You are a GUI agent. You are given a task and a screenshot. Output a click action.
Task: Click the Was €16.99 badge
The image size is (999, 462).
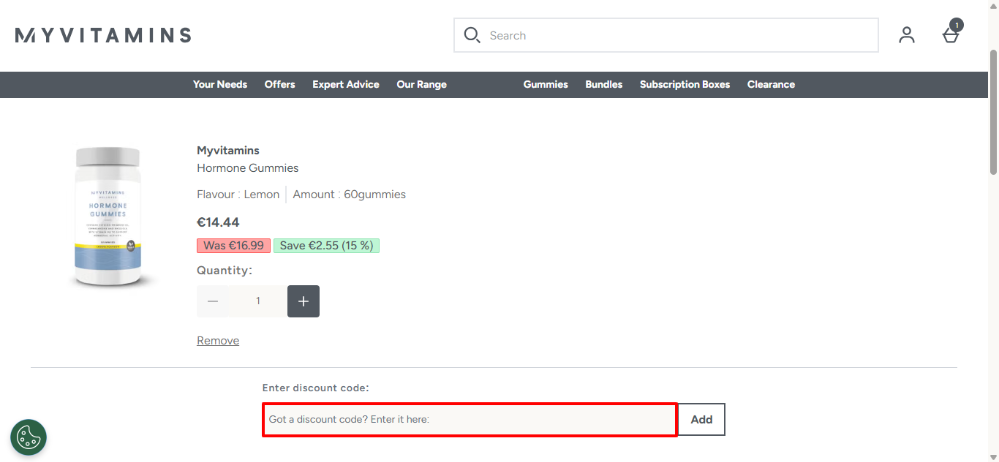point(234,245)
